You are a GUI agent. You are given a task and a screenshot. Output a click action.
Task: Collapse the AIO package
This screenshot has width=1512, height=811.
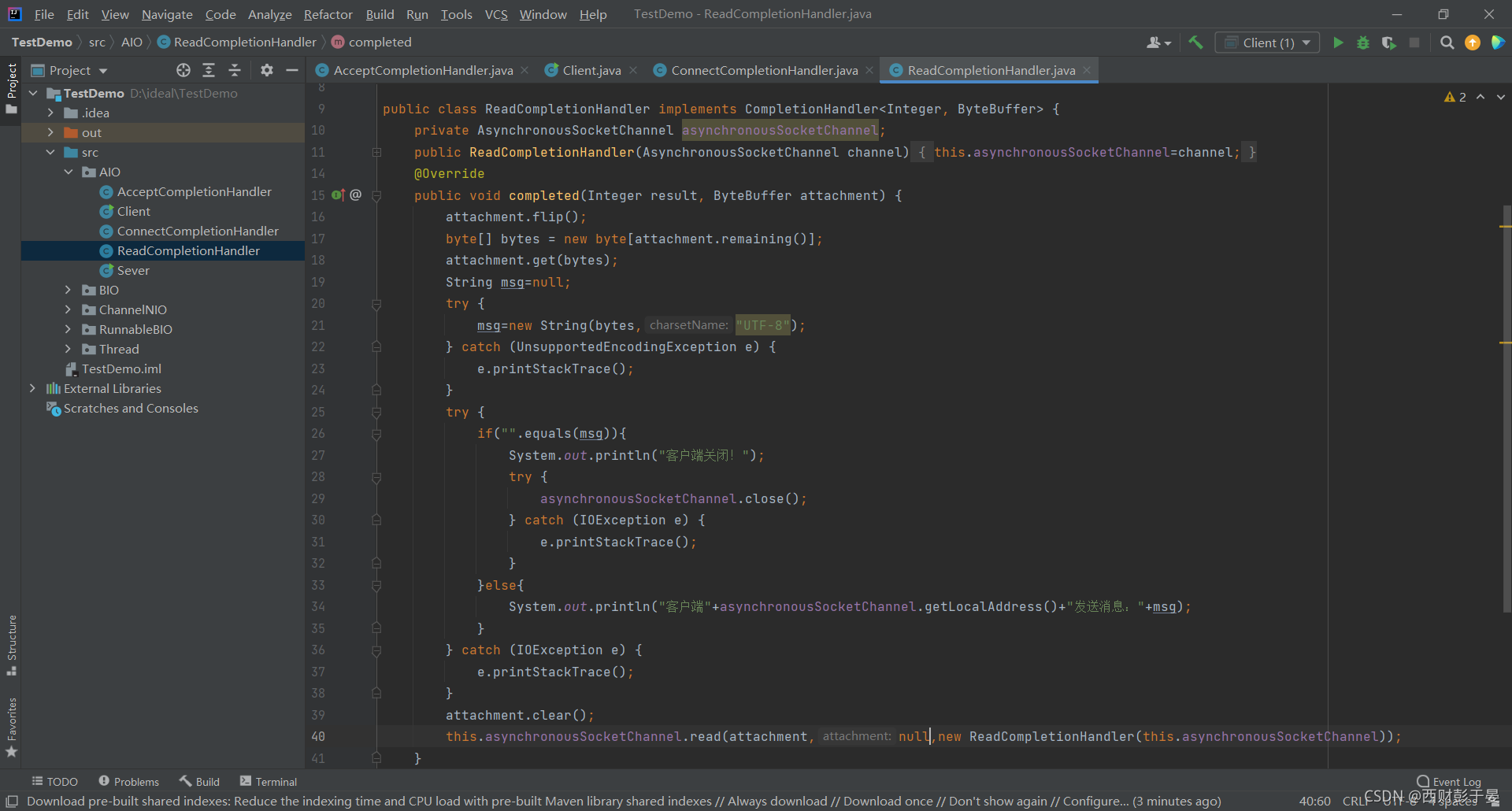[69, 172]
